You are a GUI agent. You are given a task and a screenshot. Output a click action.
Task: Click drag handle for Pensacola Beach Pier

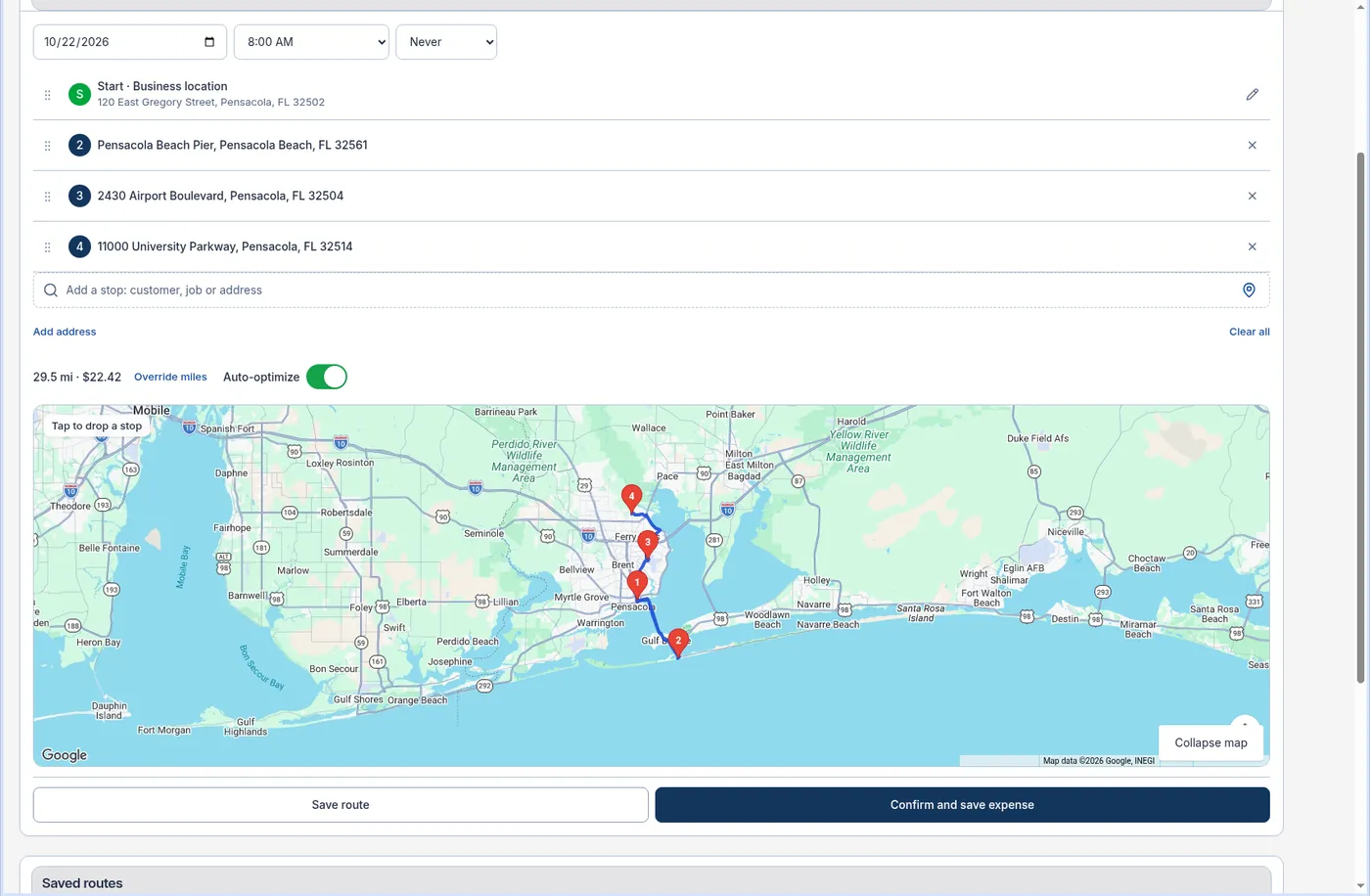[47, 146]
